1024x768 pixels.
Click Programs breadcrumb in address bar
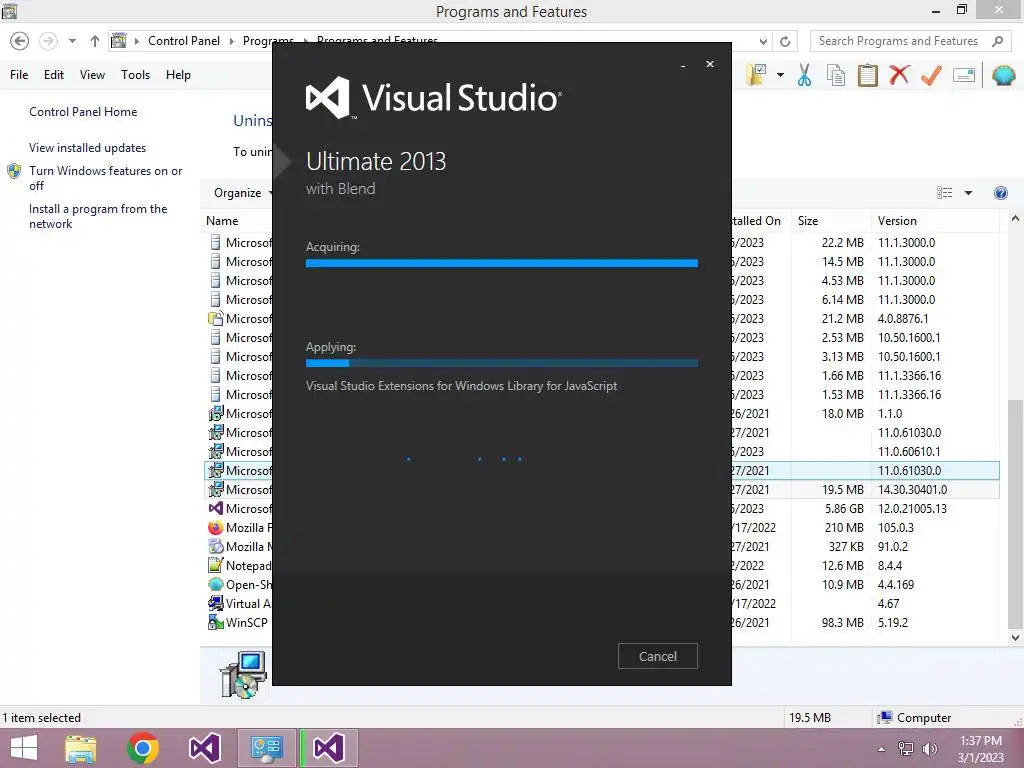[268, 41]
